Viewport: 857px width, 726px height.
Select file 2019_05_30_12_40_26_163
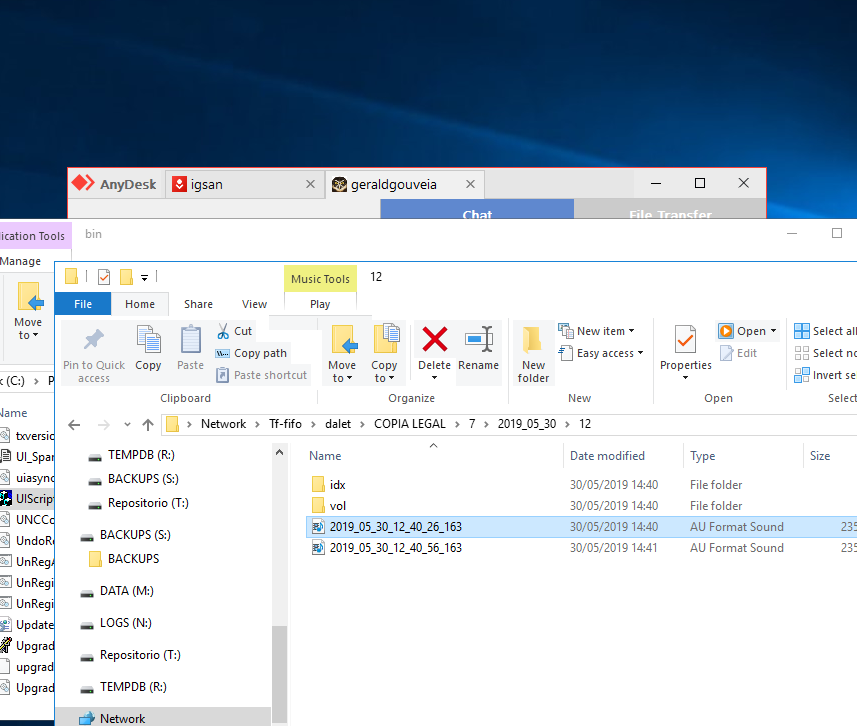coord(396,526)
